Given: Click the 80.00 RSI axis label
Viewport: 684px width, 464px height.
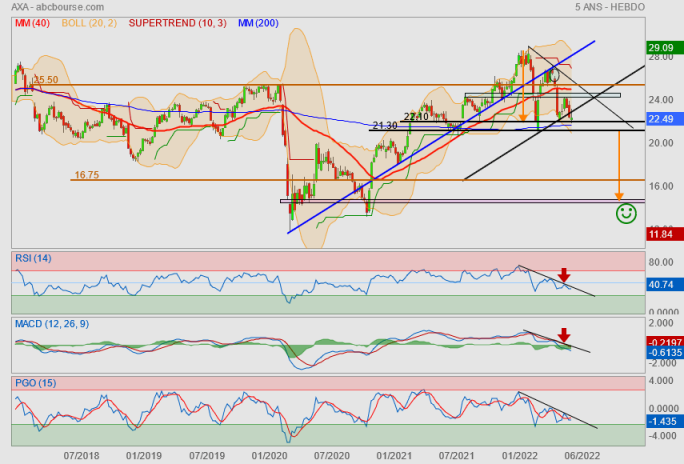Looking at the screenshot, I should coord(661,262).
